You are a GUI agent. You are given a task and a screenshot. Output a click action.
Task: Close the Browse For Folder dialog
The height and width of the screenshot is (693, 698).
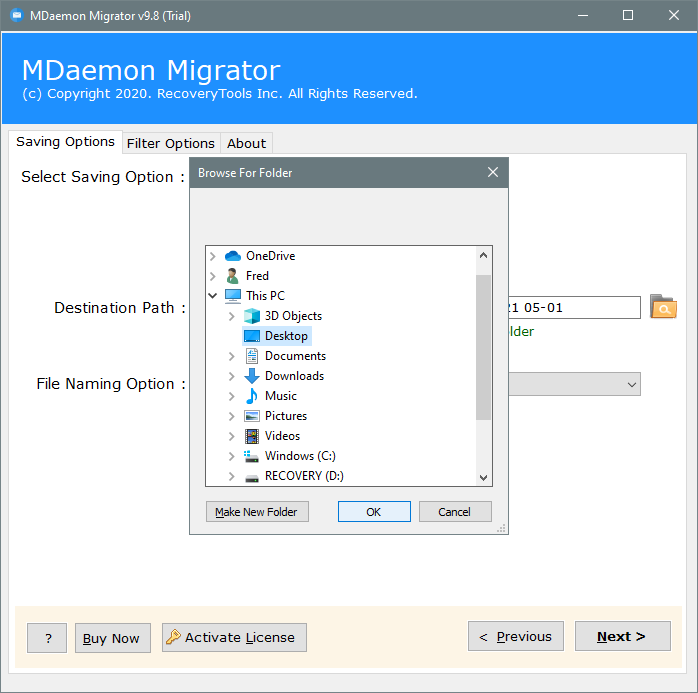click(x=492, y=172)
